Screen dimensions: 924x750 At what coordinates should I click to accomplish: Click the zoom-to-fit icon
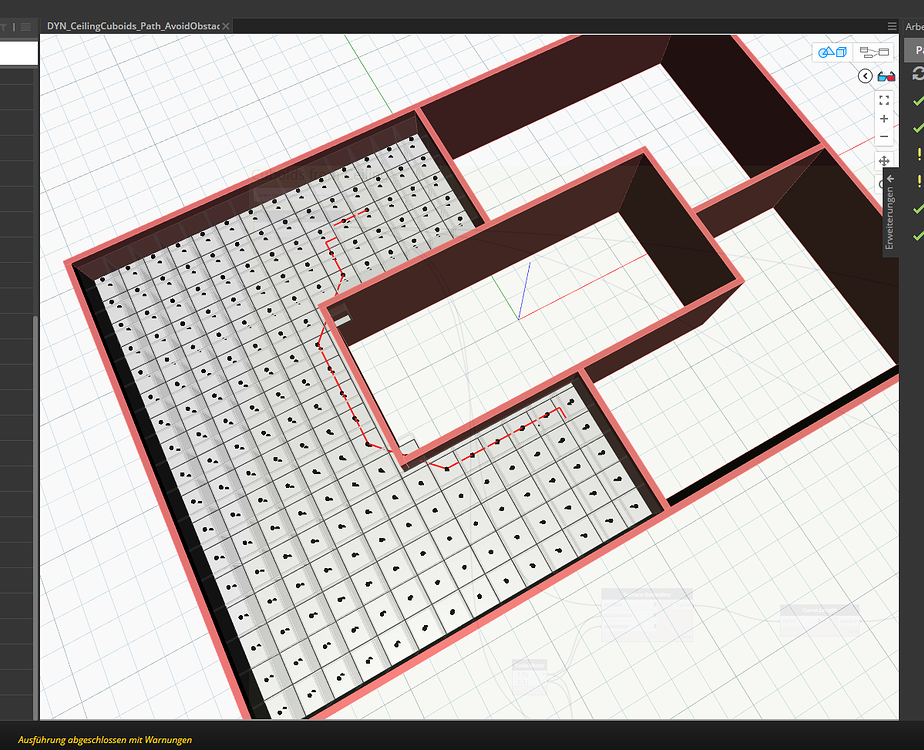[x=883, y=101]
